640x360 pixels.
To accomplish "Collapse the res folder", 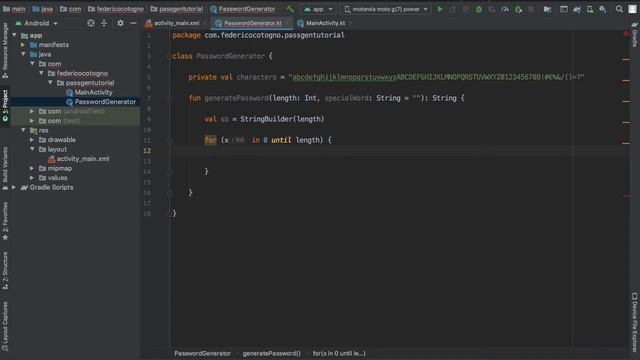I will coord(23,130).
